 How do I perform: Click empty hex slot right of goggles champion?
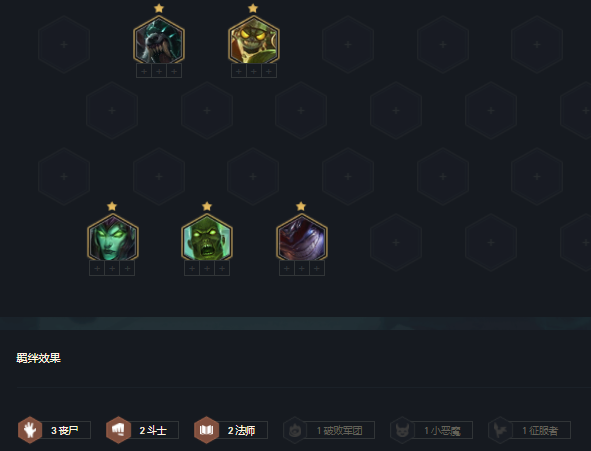tap(348, 44)
